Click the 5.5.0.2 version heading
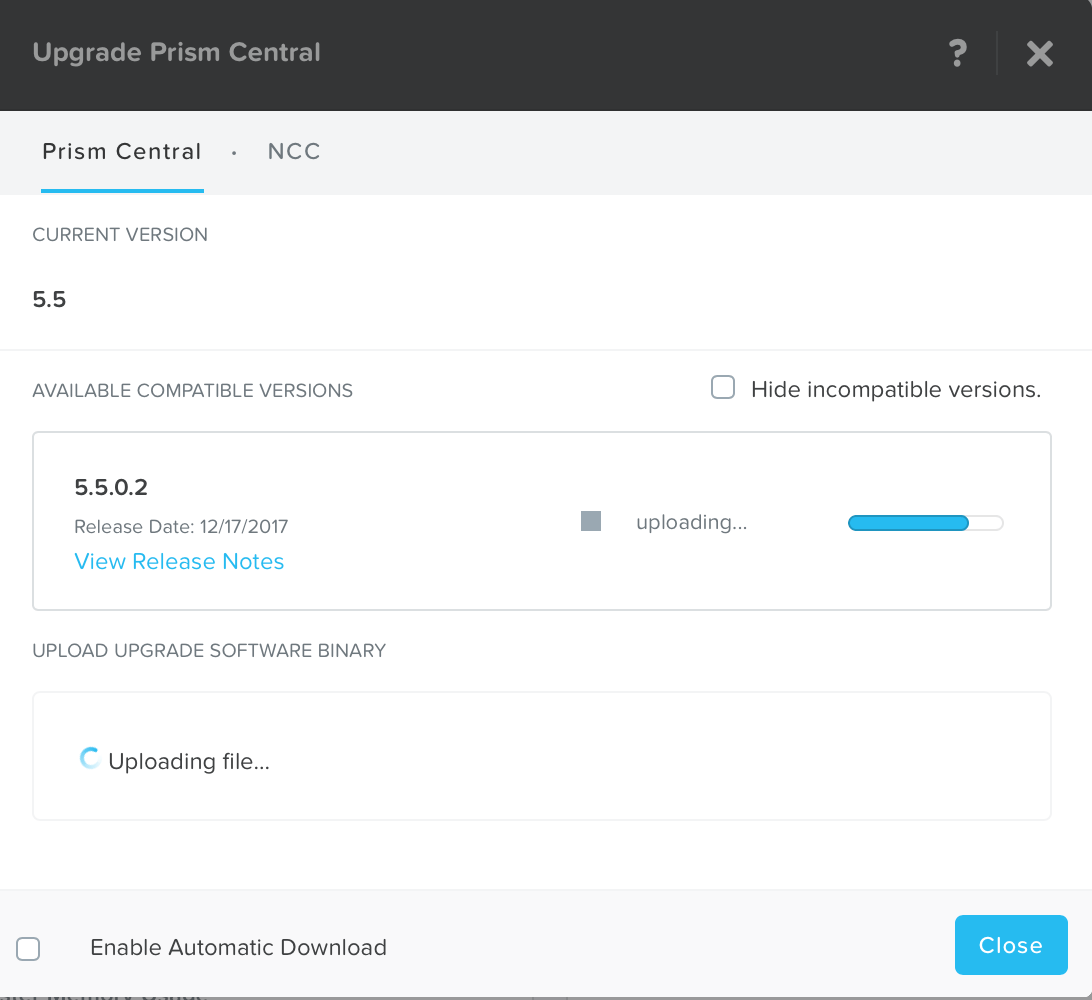Image resolution: width=1092 pixels, height=1000 pixels. tap(110, 487)
